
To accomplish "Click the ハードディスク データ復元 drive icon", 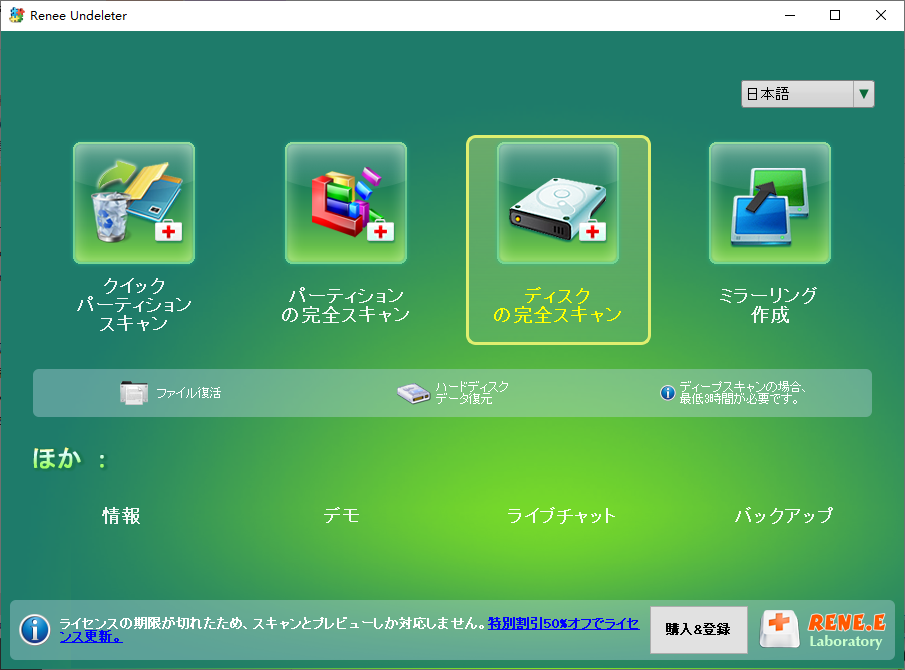I will [x=413, y=393].
